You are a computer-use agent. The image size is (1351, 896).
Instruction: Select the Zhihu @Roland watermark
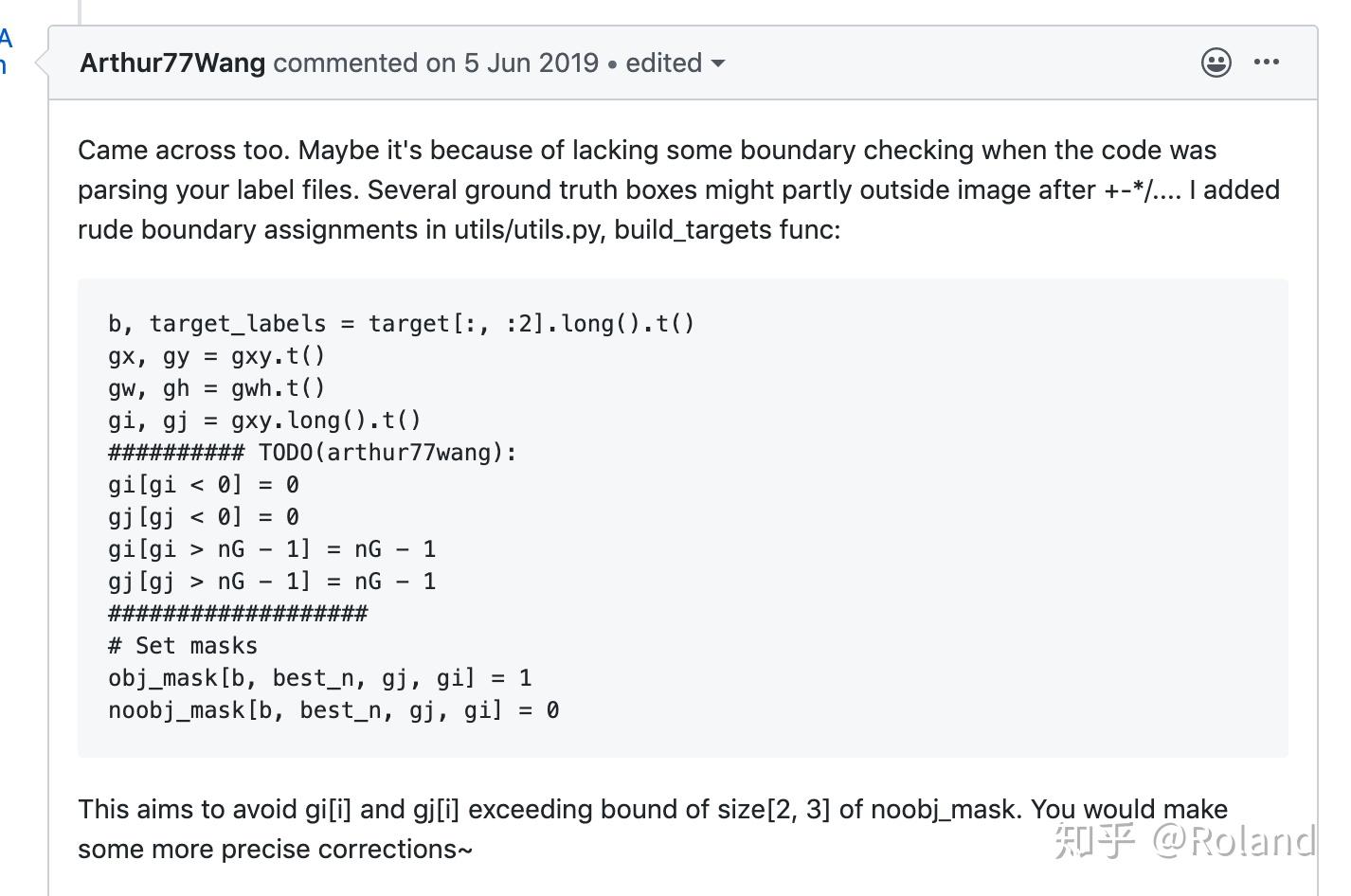point(1185,840)
